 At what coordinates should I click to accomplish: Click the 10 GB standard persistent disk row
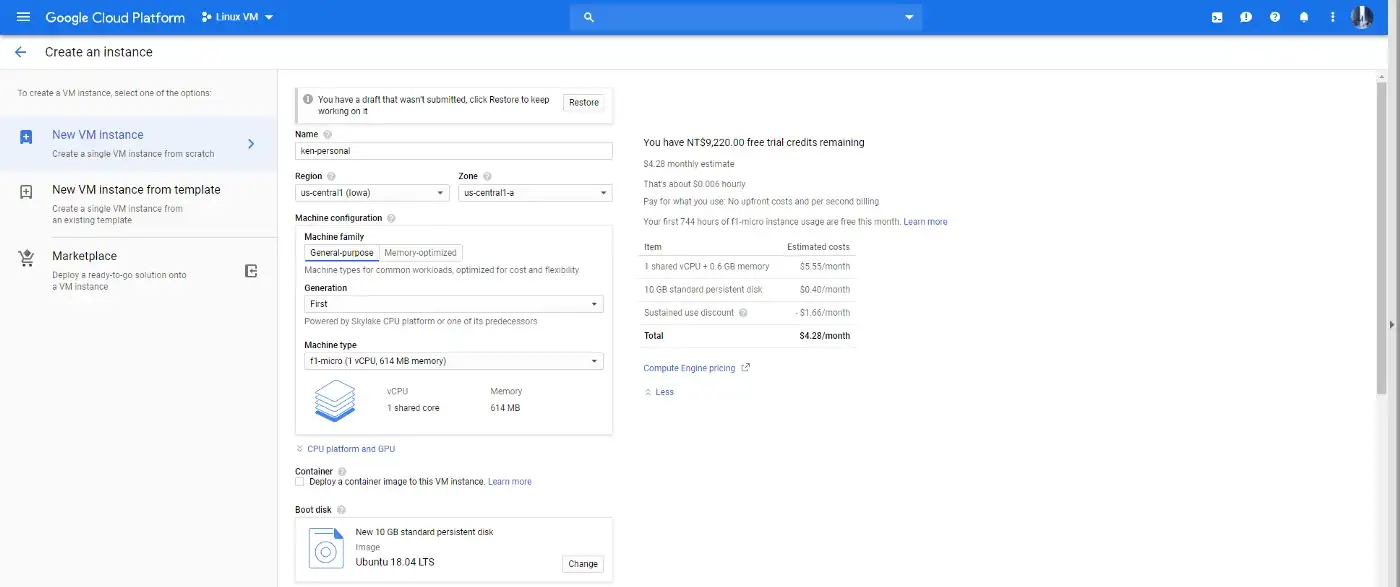click(747, 290)
